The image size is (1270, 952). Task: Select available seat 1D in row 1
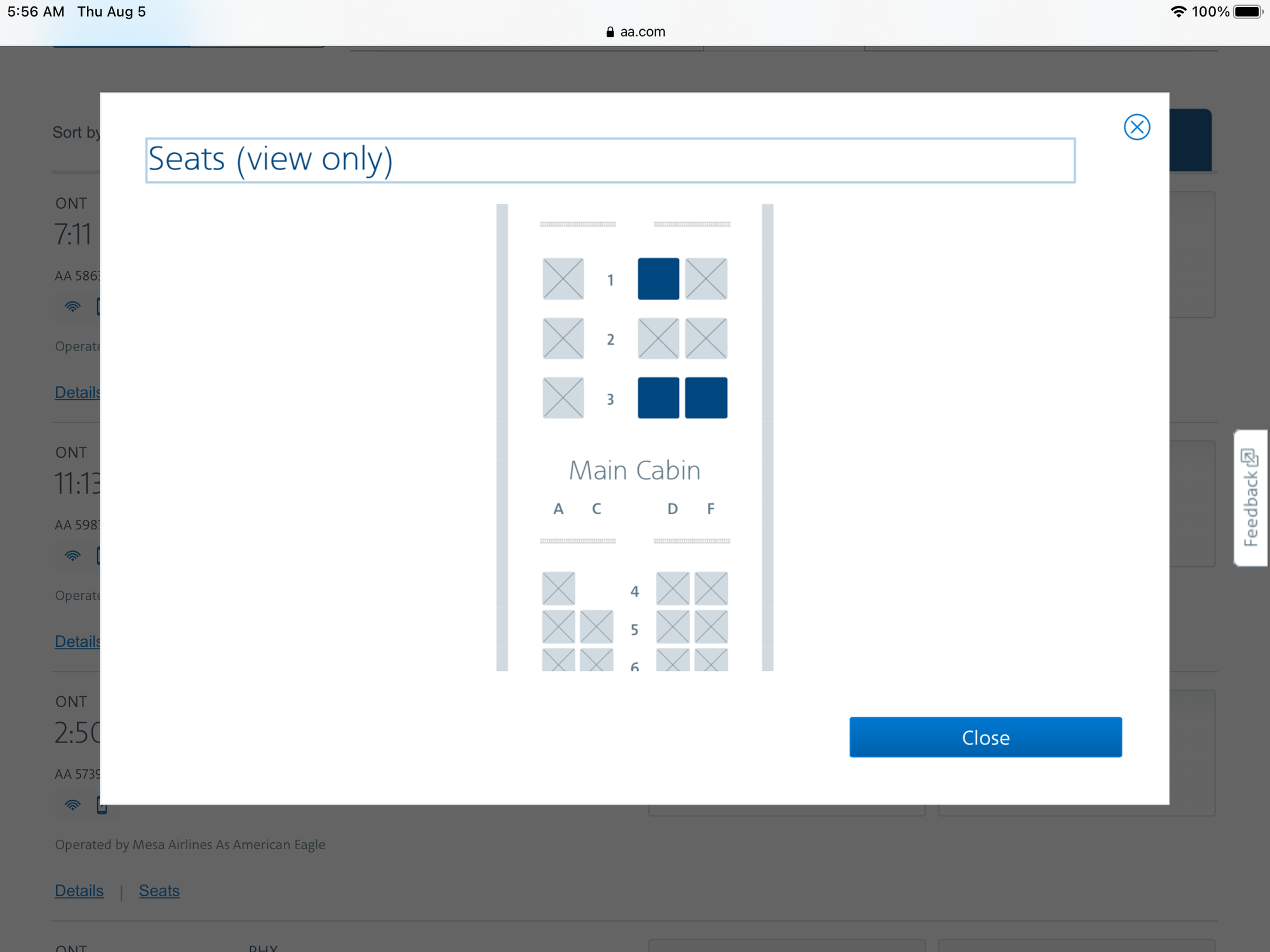click(658, 279)
